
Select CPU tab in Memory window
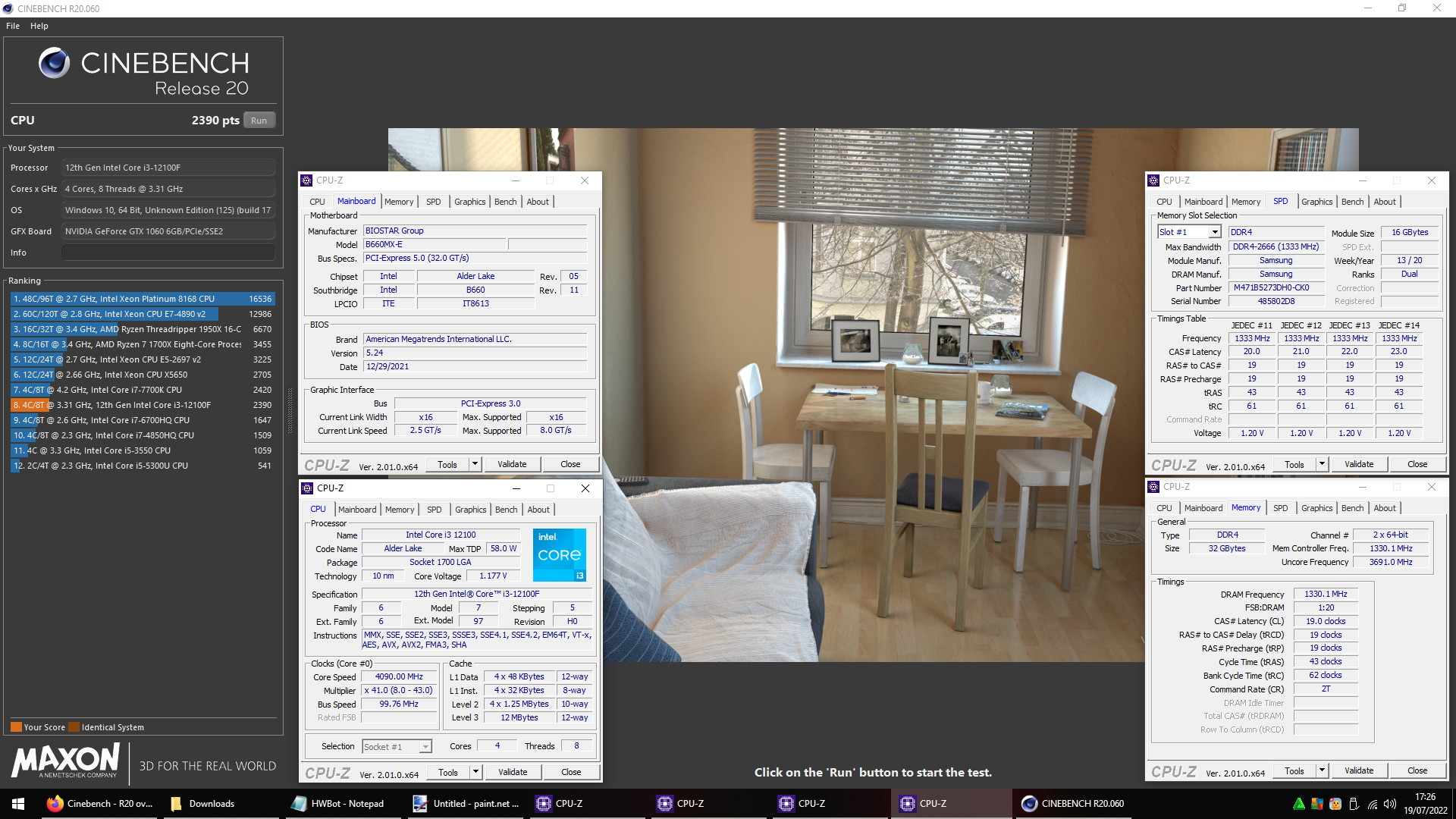[1165, 508]
